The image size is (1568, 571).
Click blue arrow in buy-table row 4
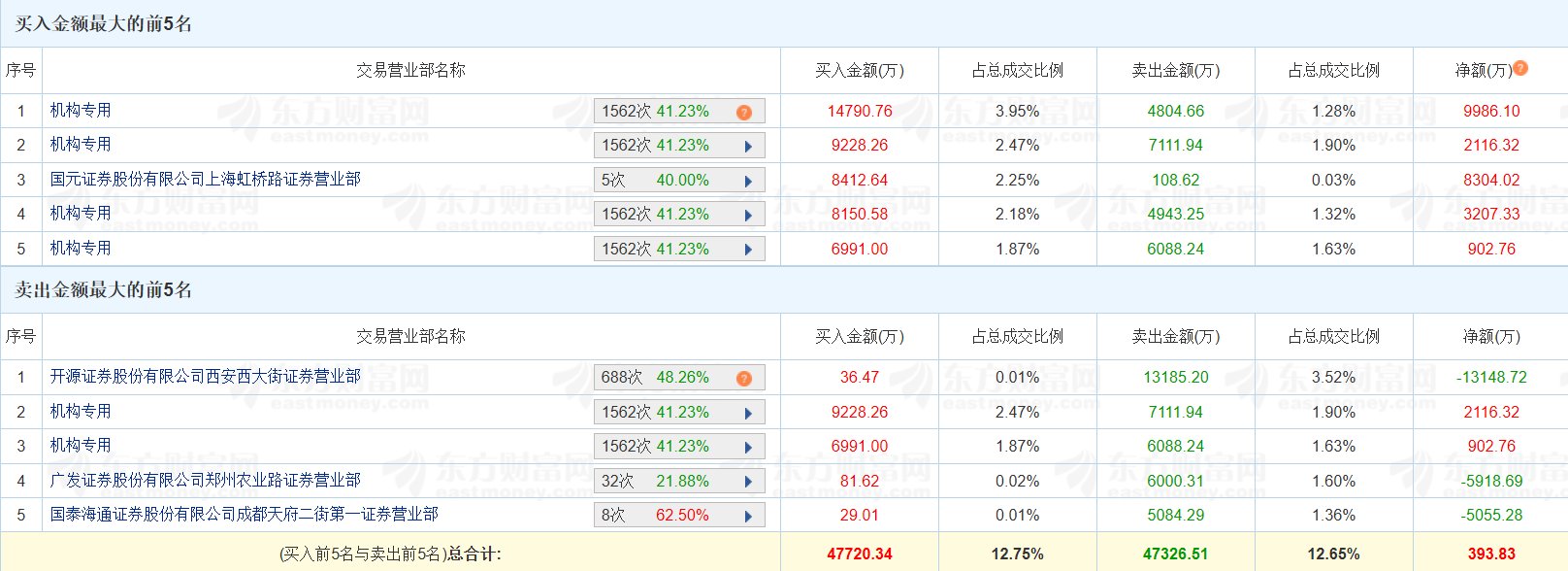(748, 216)
